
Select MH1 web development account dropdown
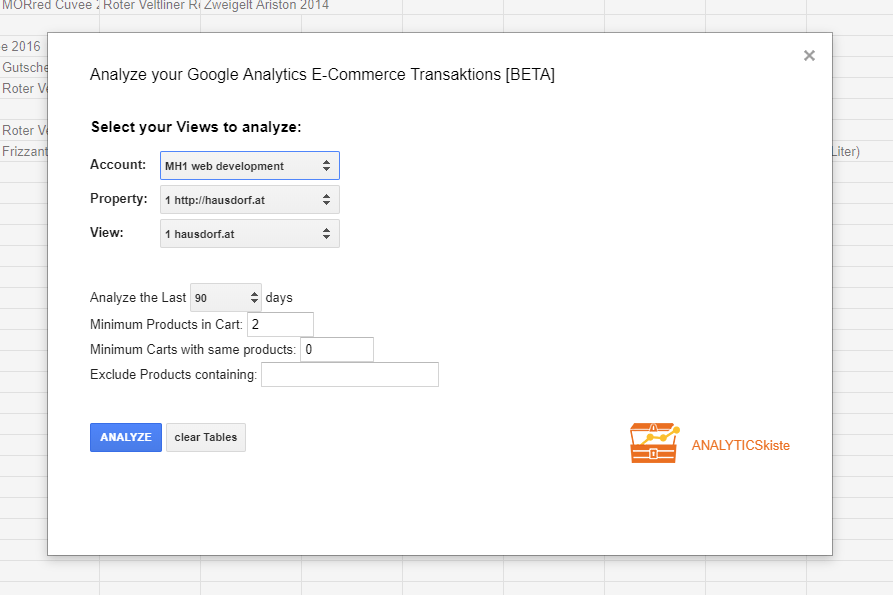pyautogui.click(x=249, y=165)
